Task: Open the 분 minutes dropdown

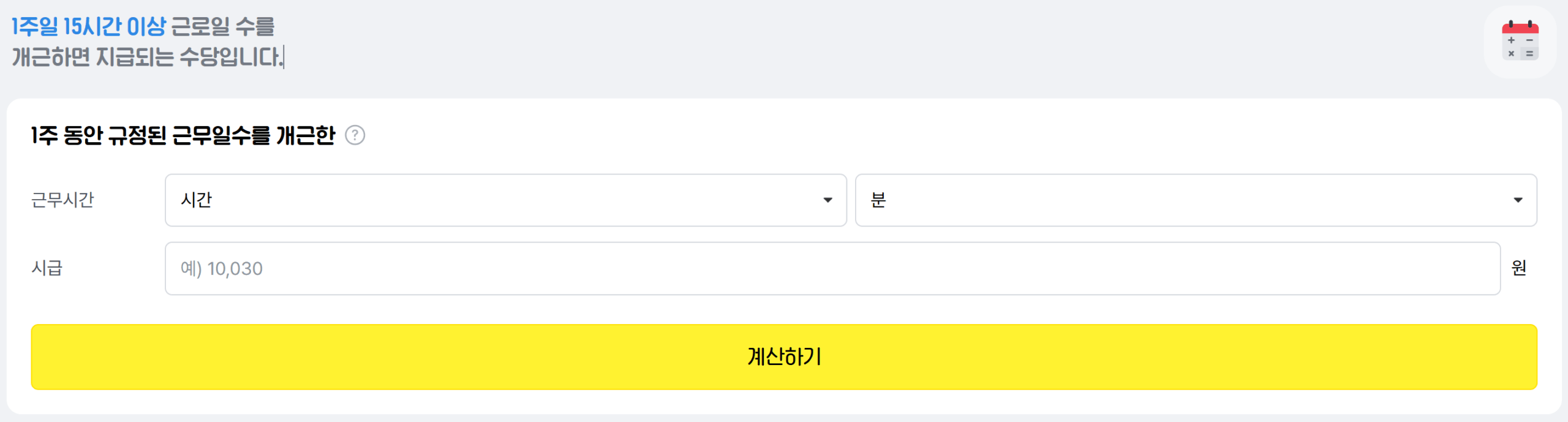Action: pyautogui.click(x=1195, y=200)
